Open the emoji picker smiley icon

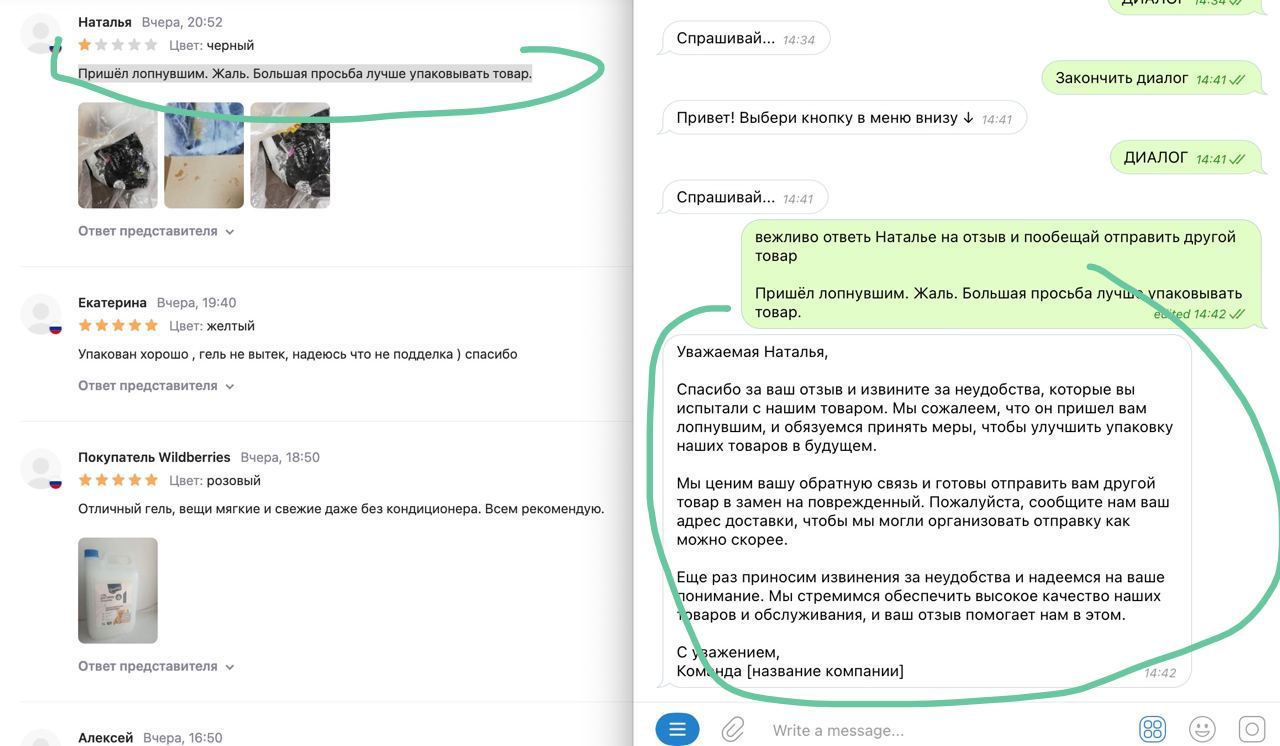coord(1202,729)
